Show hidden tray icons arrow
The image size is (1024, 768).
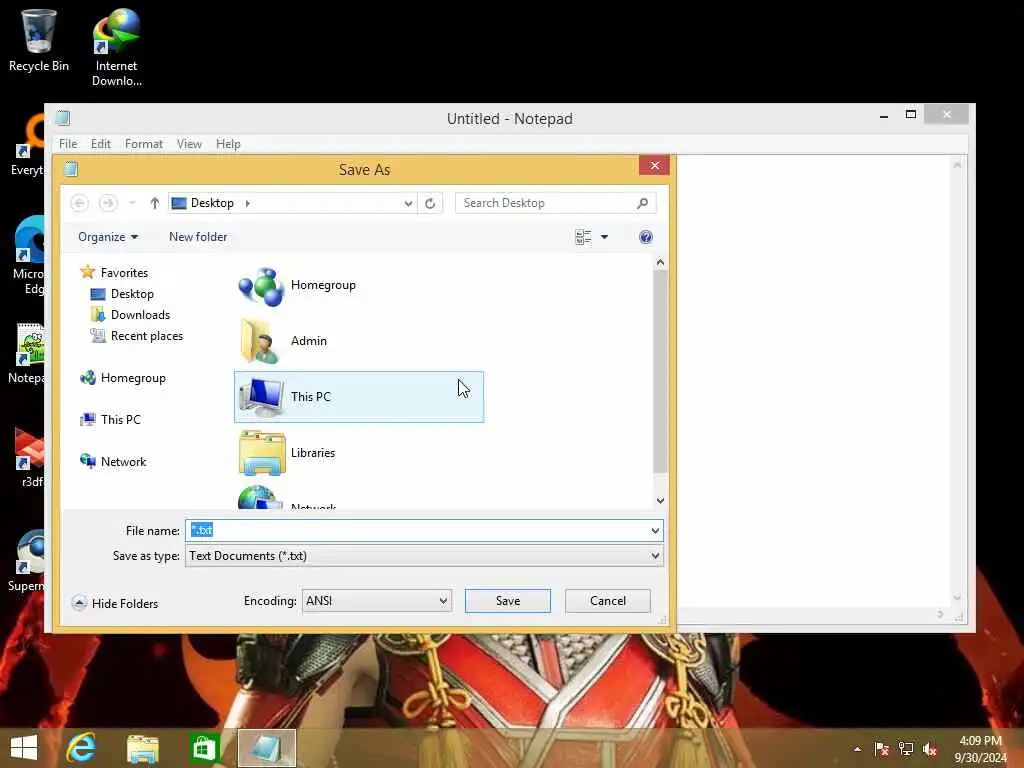(x=857, y=749)
